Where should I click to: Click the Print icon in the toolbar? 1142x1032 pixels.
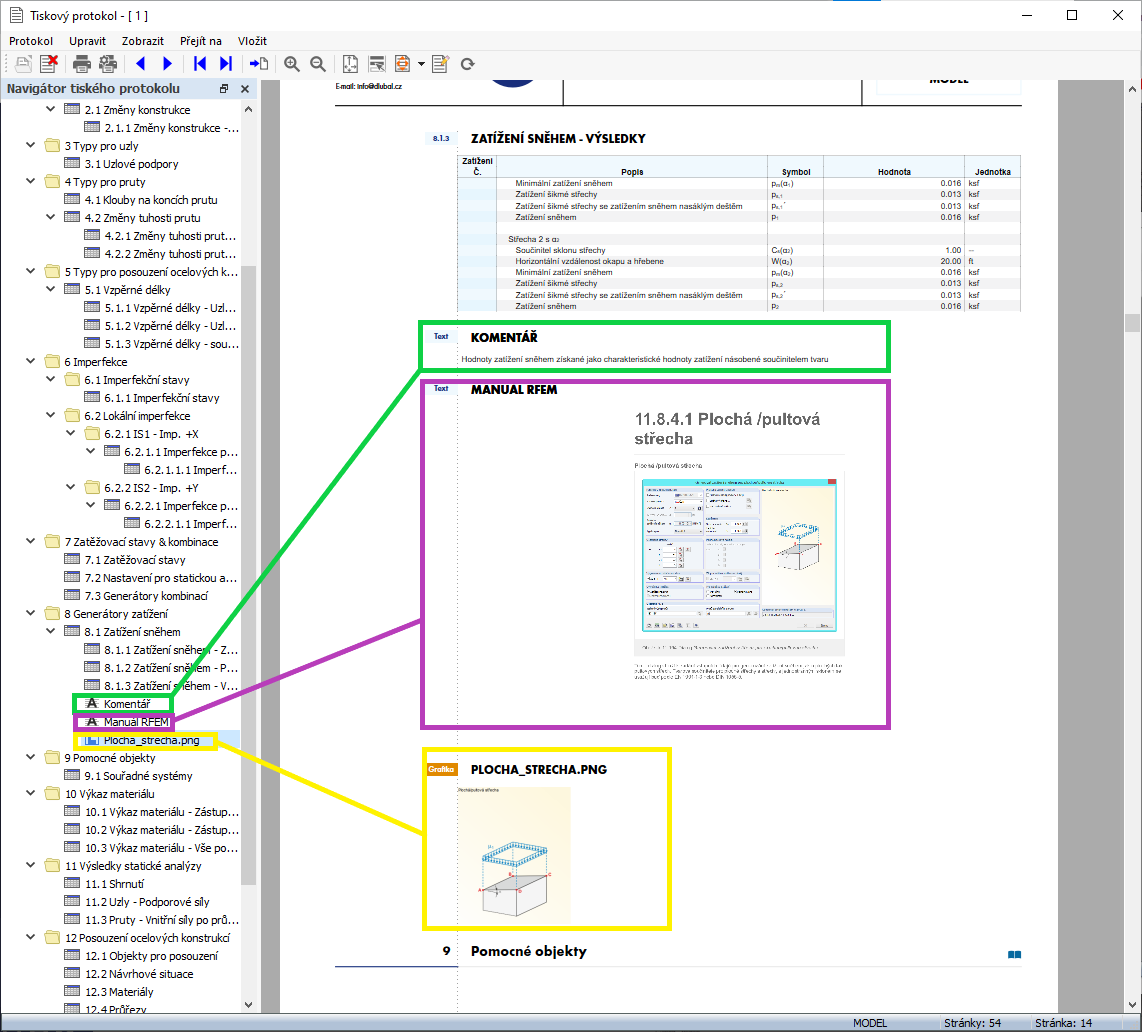click(82, 64)
